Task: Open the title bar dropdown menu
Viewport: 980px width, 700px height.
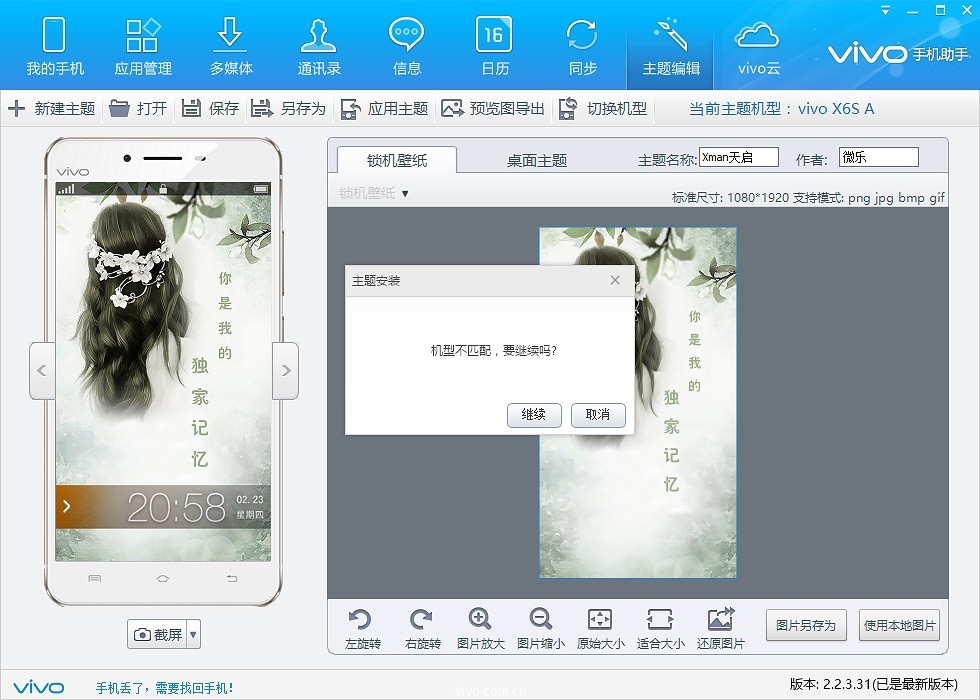Action: pos(885,11)
